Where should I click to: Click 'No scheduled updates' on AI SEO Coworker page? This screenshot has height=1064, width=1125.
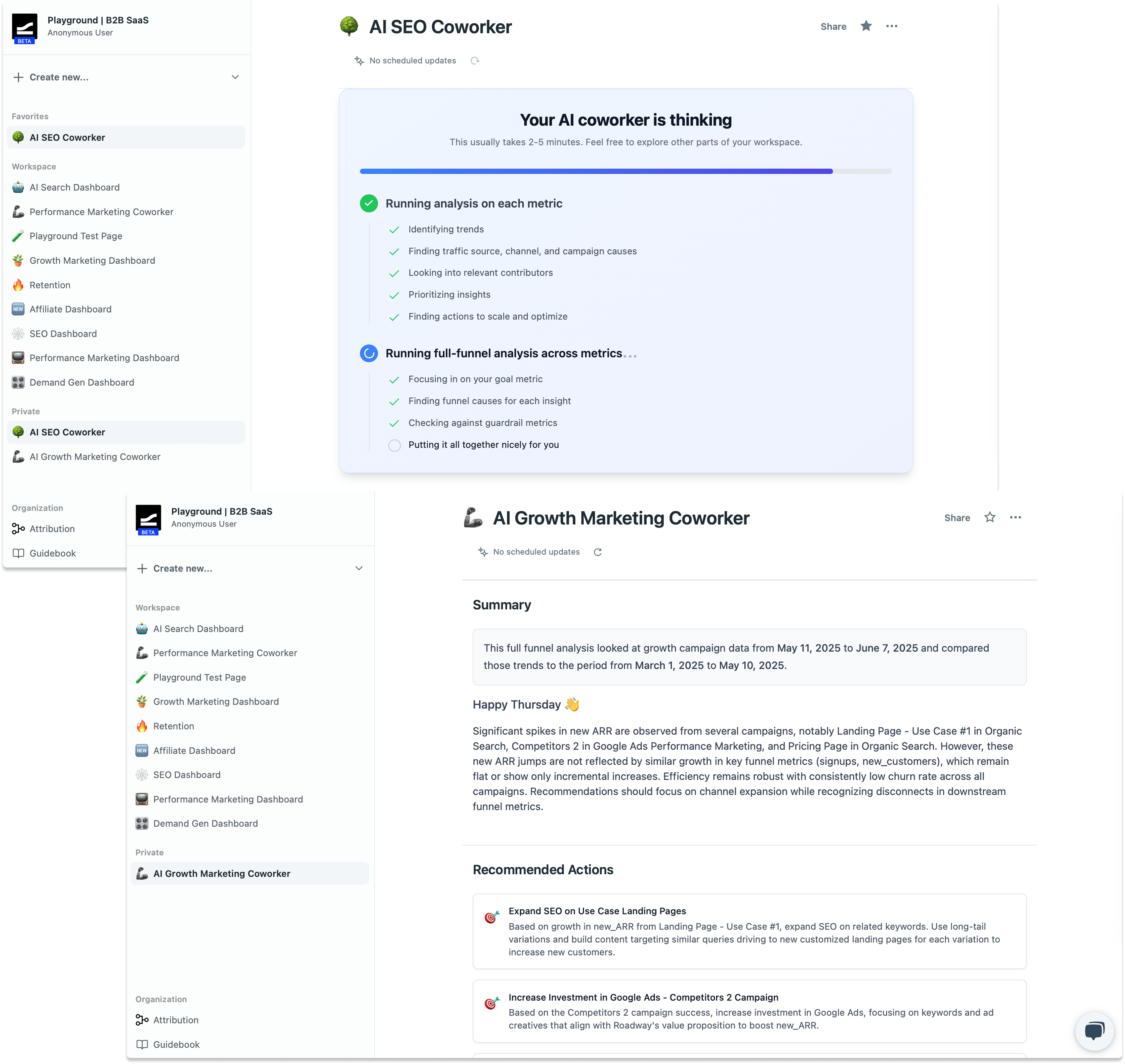(412, 61)
